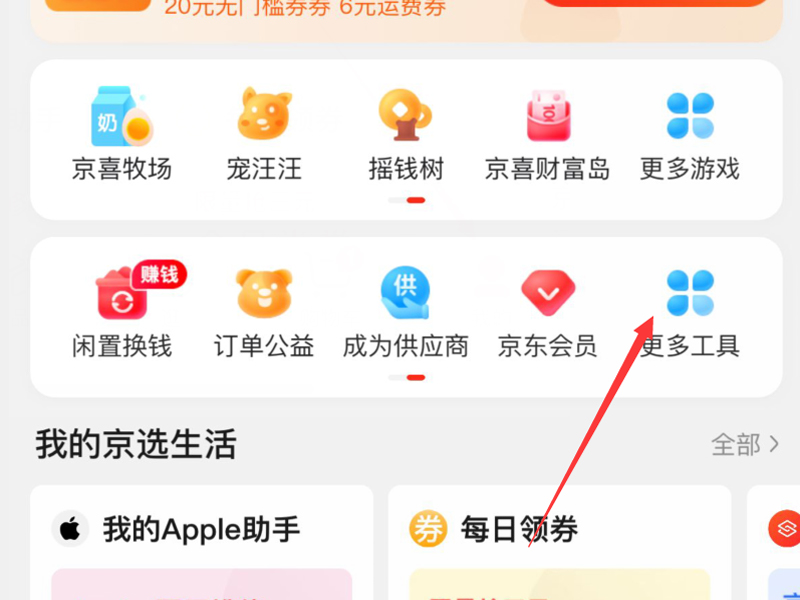800x600 pixels.
Task: Click the games row page indicator dots
Action: pyautogui.click(x=407, y=201)
